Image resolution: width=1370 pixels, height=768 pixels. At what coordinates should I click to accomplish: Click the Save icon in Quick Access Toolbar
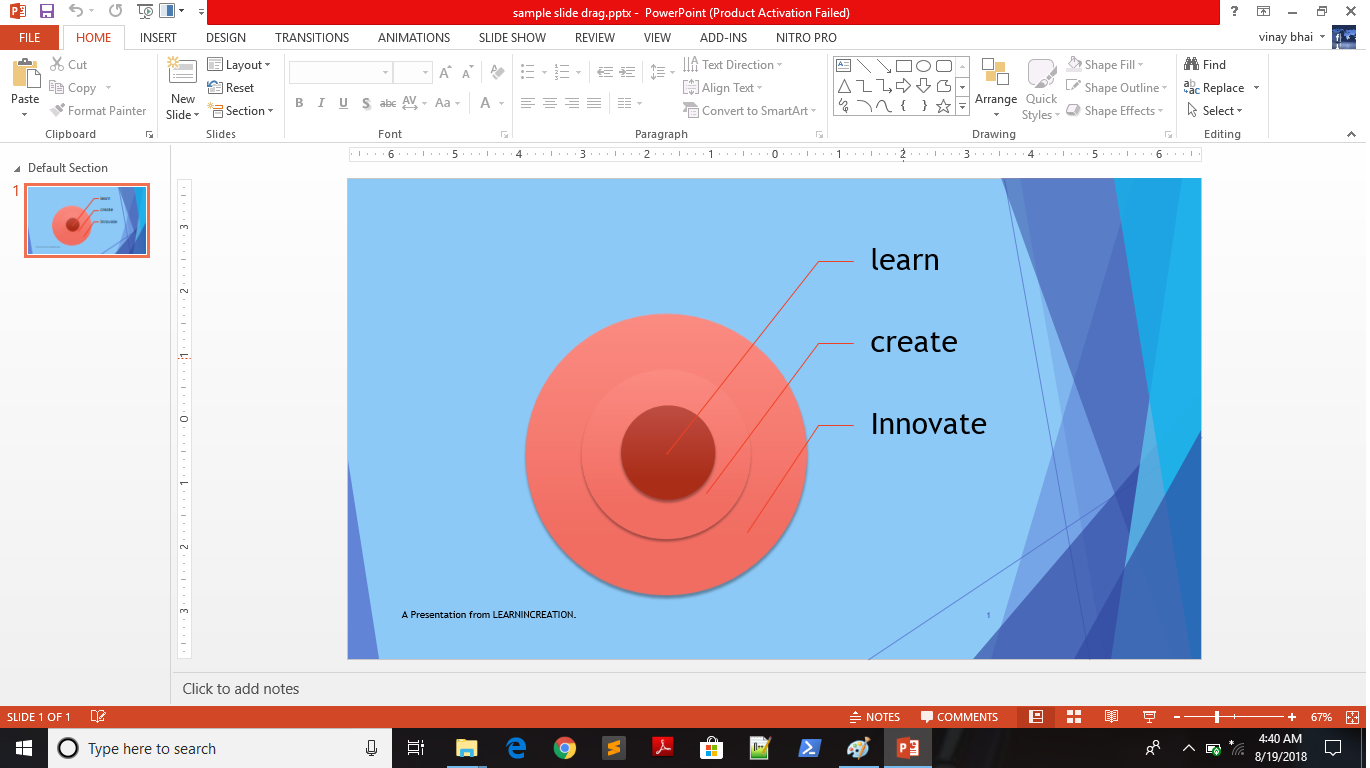47,12
